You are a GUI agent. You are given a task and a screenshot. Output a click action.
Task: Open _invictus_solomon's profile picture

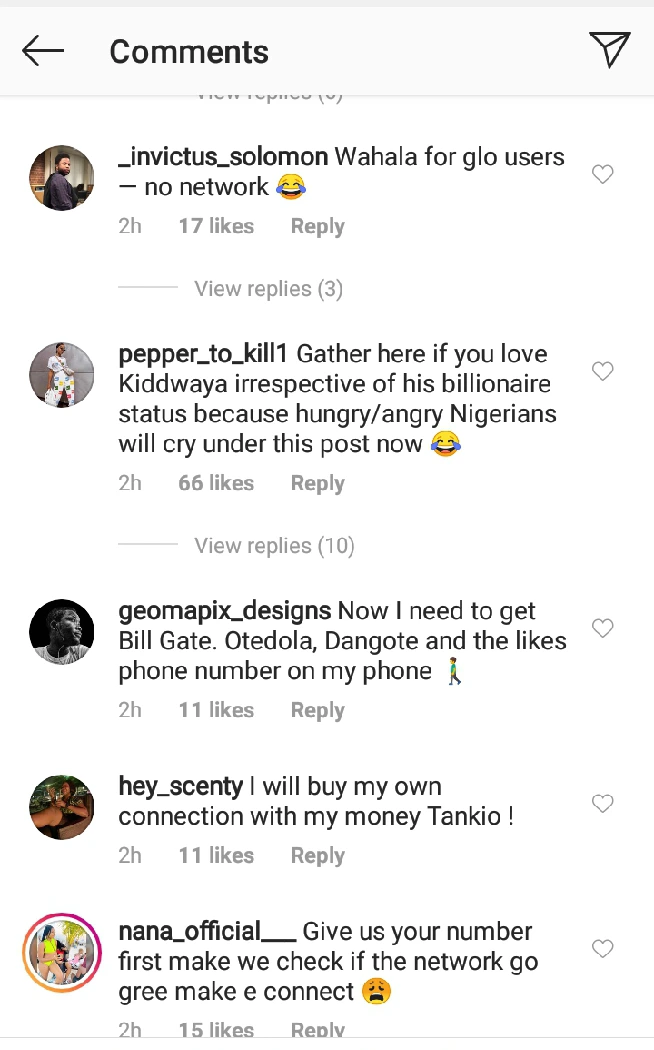coord(62,178)
